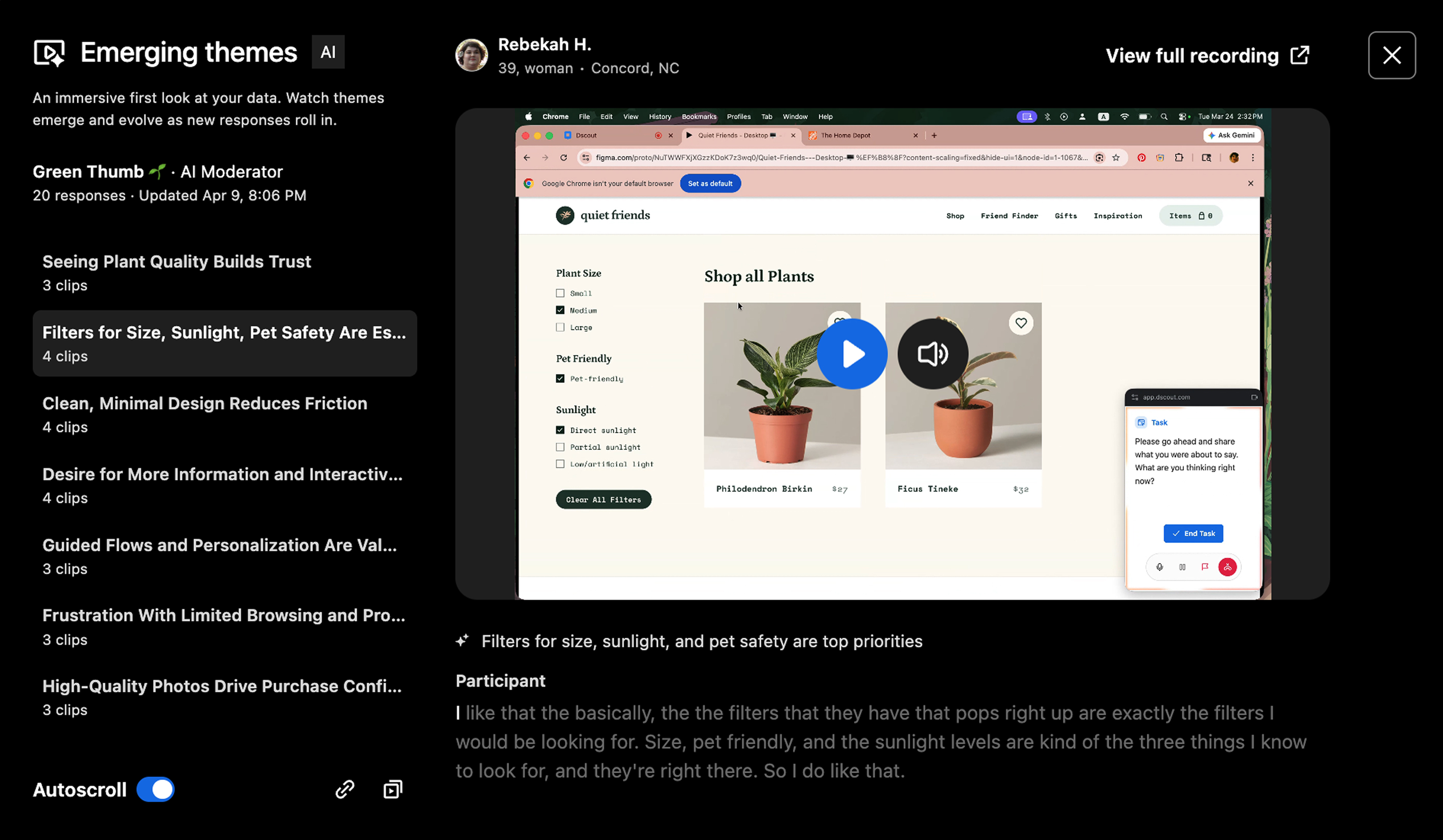Image resolution: width=1443 pixels, height=840 pixels.
Task: Click the Emerging themes video sparkle icon
Action: pos(49,53)
